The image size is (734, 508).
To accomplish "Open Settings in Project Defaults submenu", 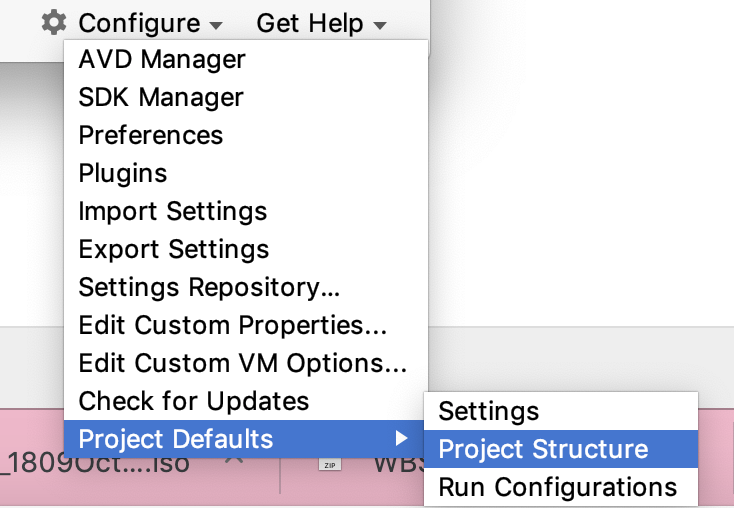I will click(489, 411).
